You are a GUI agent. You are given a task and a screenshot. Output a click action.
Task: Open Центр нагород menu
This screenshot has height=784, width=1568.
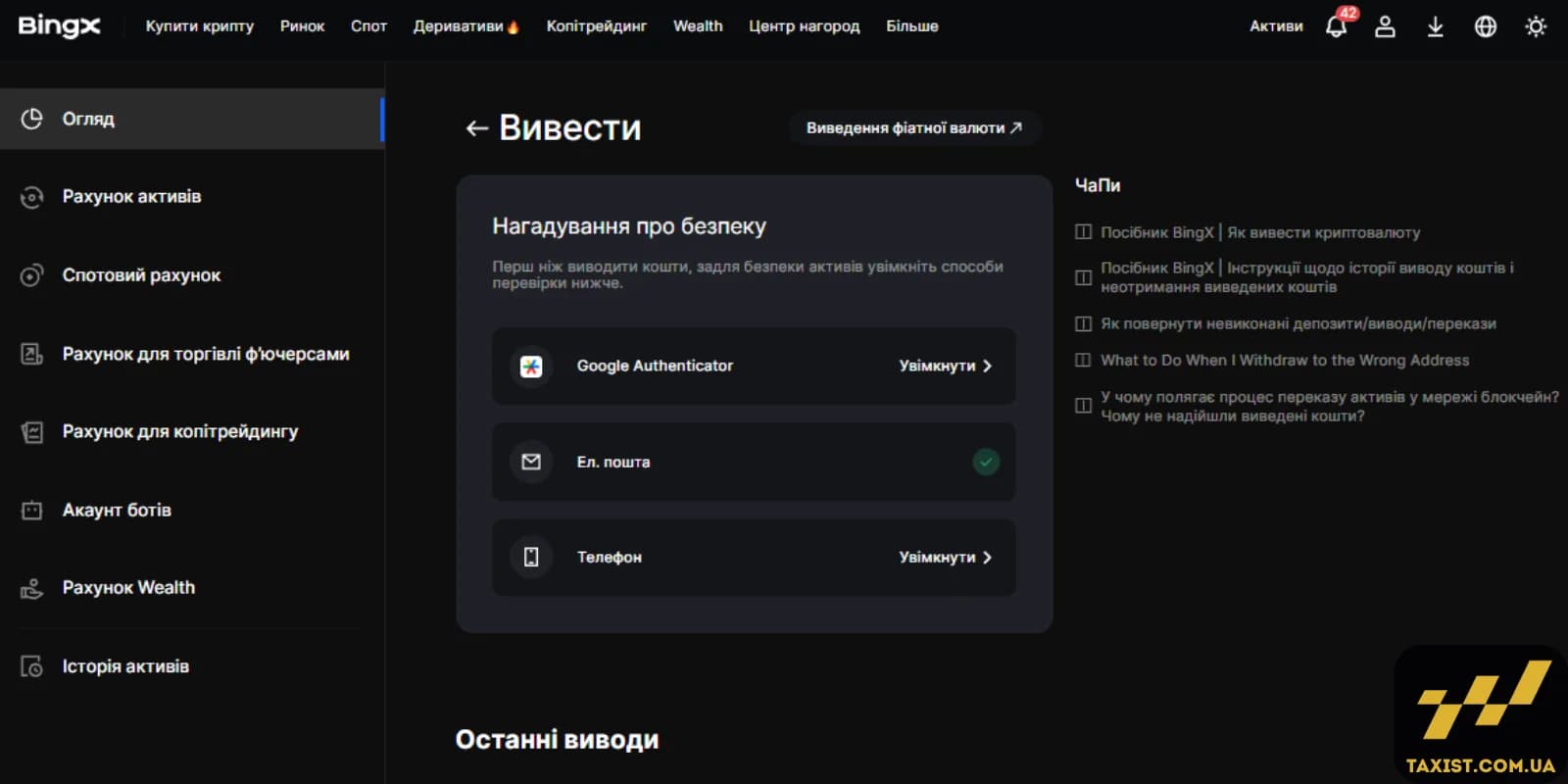[804, 26]
